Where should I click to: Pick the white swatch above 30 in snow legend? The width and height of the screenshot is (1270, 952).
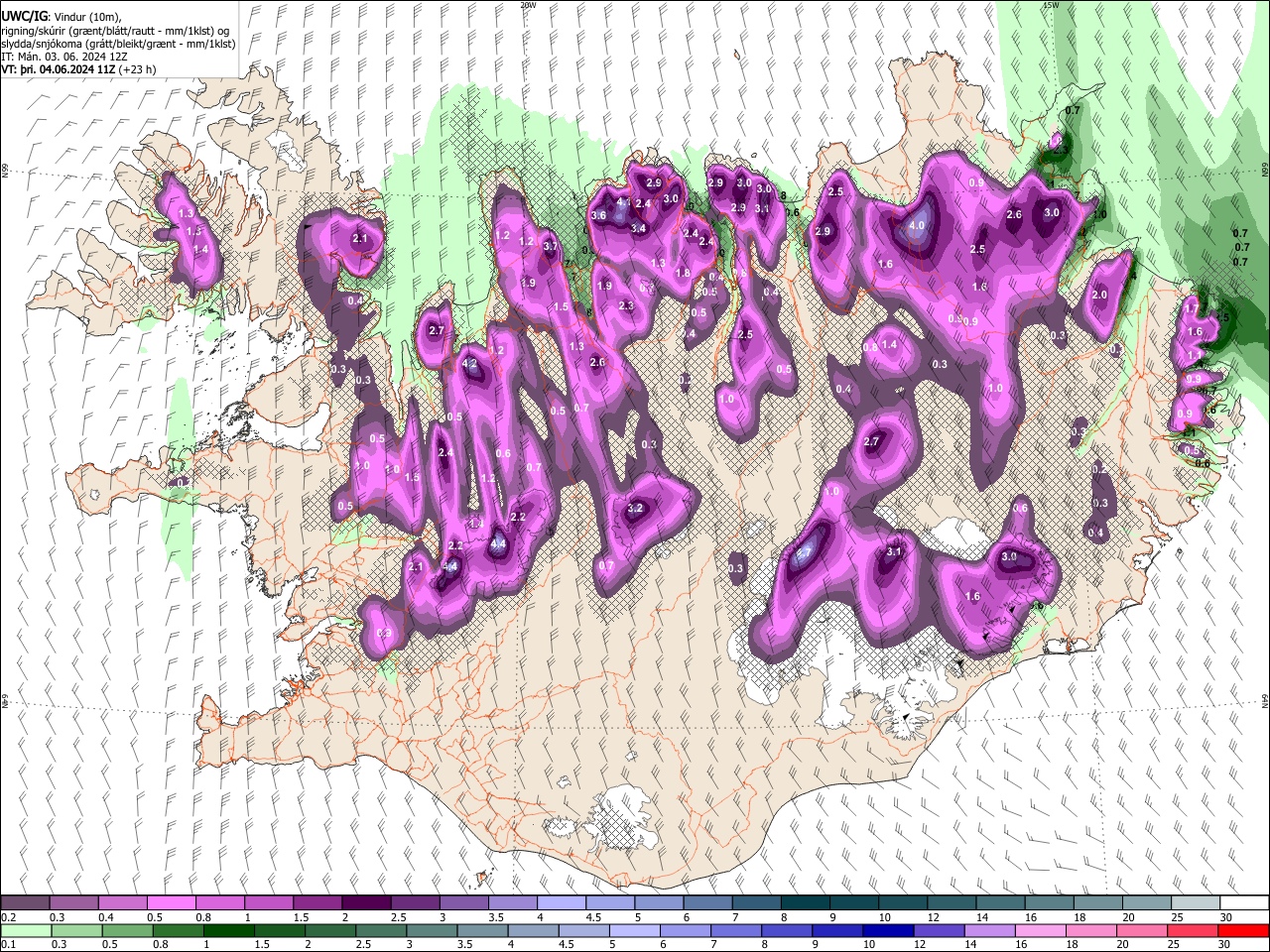(1244, 903)
